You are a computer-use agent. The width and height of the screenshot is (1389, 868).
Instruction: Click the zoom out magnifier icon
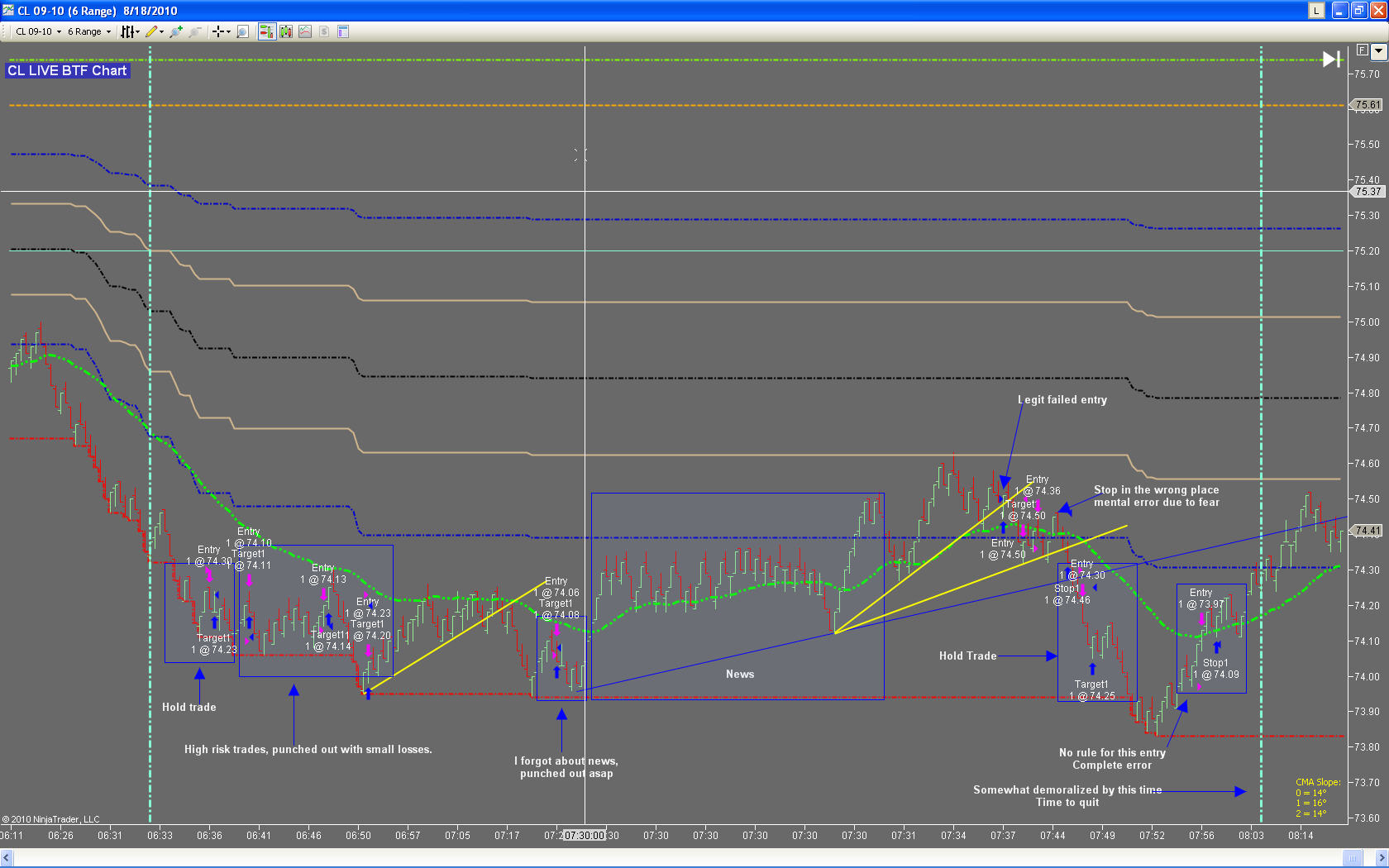(x=194, y=31)
